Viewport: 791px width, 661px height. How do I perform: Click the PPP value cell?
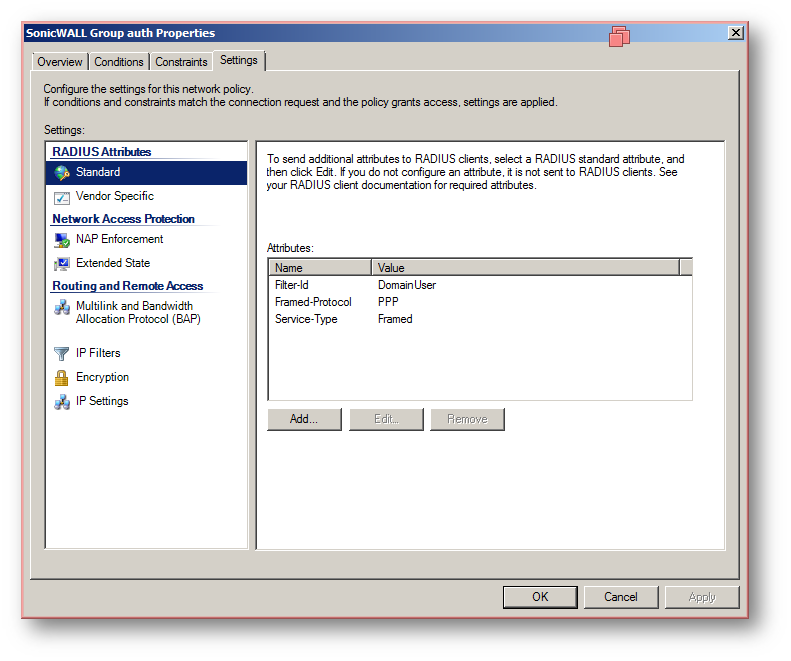tap(388, 302)
